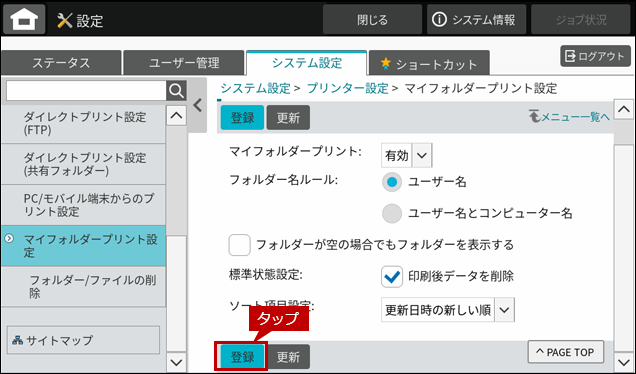Viewport: 636px width, 374px height.
Task: Click the サイトマップ button
Action: (x=84, y=340)
